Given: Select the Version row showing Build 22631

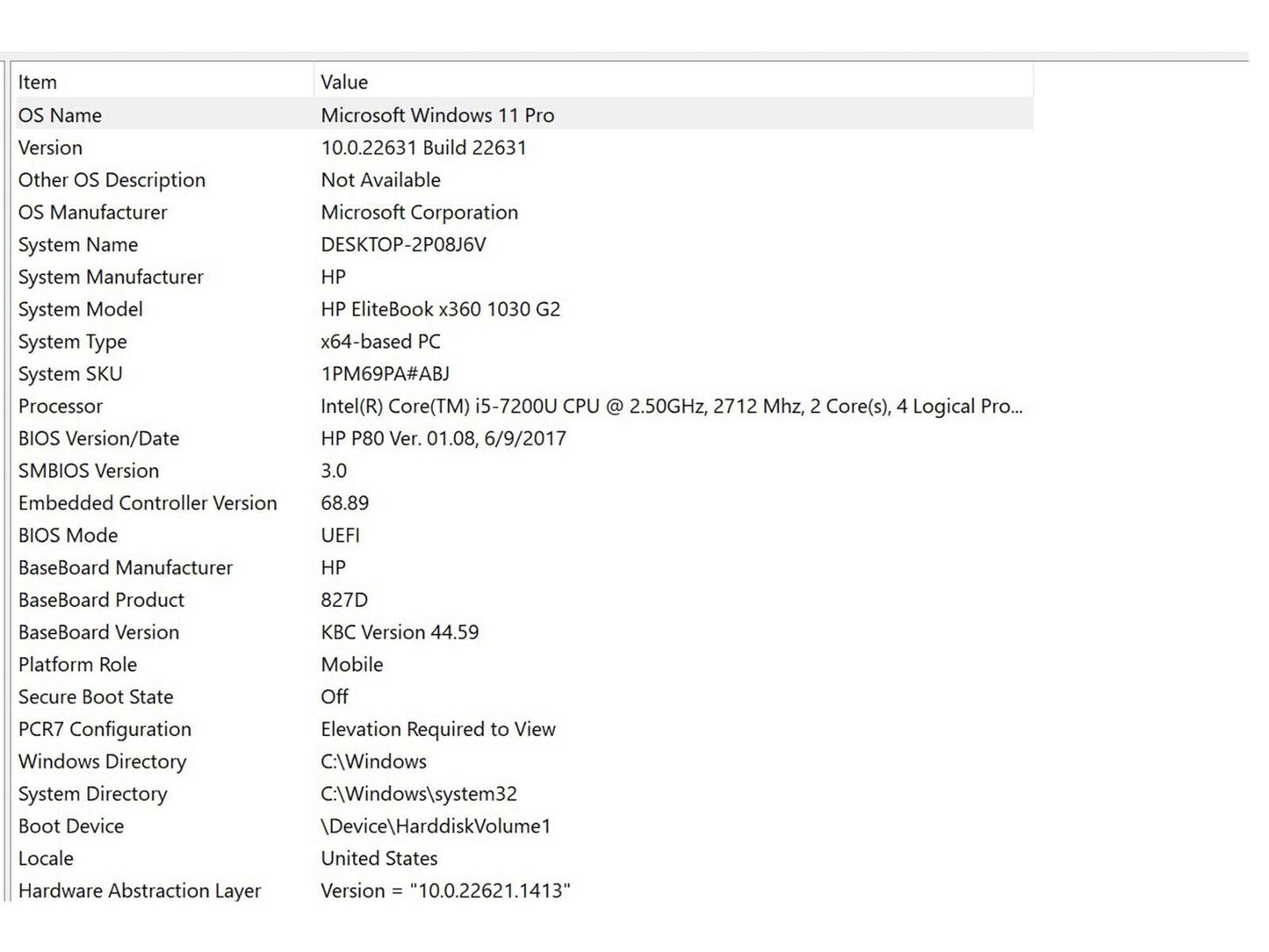Looking at the screenshot, I should [50, 148].
